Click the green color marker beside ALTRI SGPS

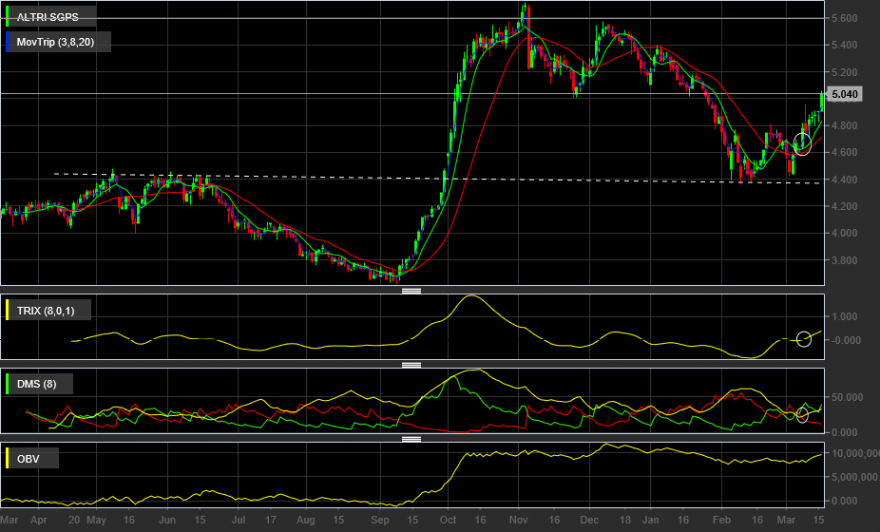point(7,17)
